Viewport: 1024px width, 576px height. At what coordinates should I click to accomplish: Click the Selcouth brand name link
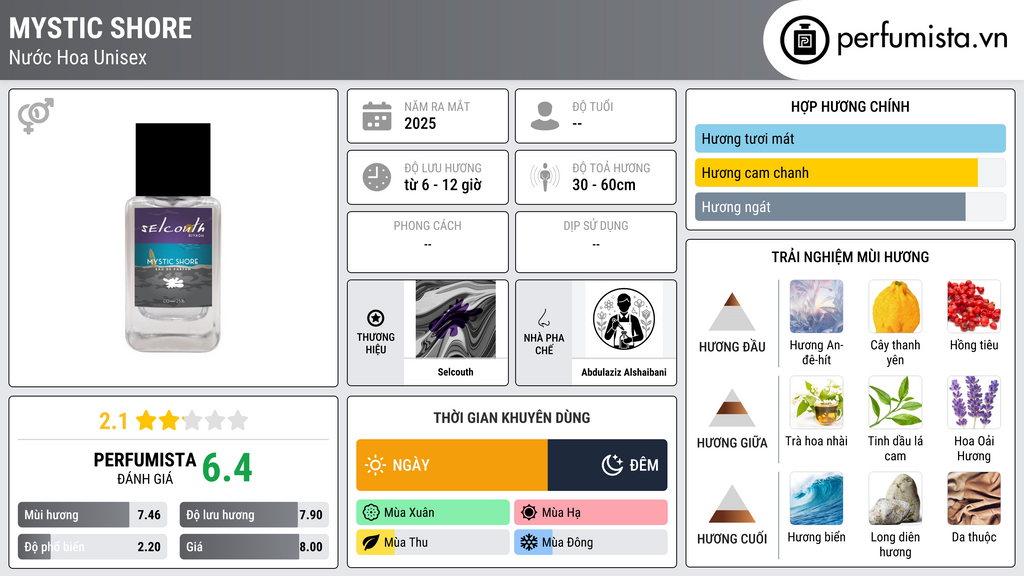(x=455, y=372)
